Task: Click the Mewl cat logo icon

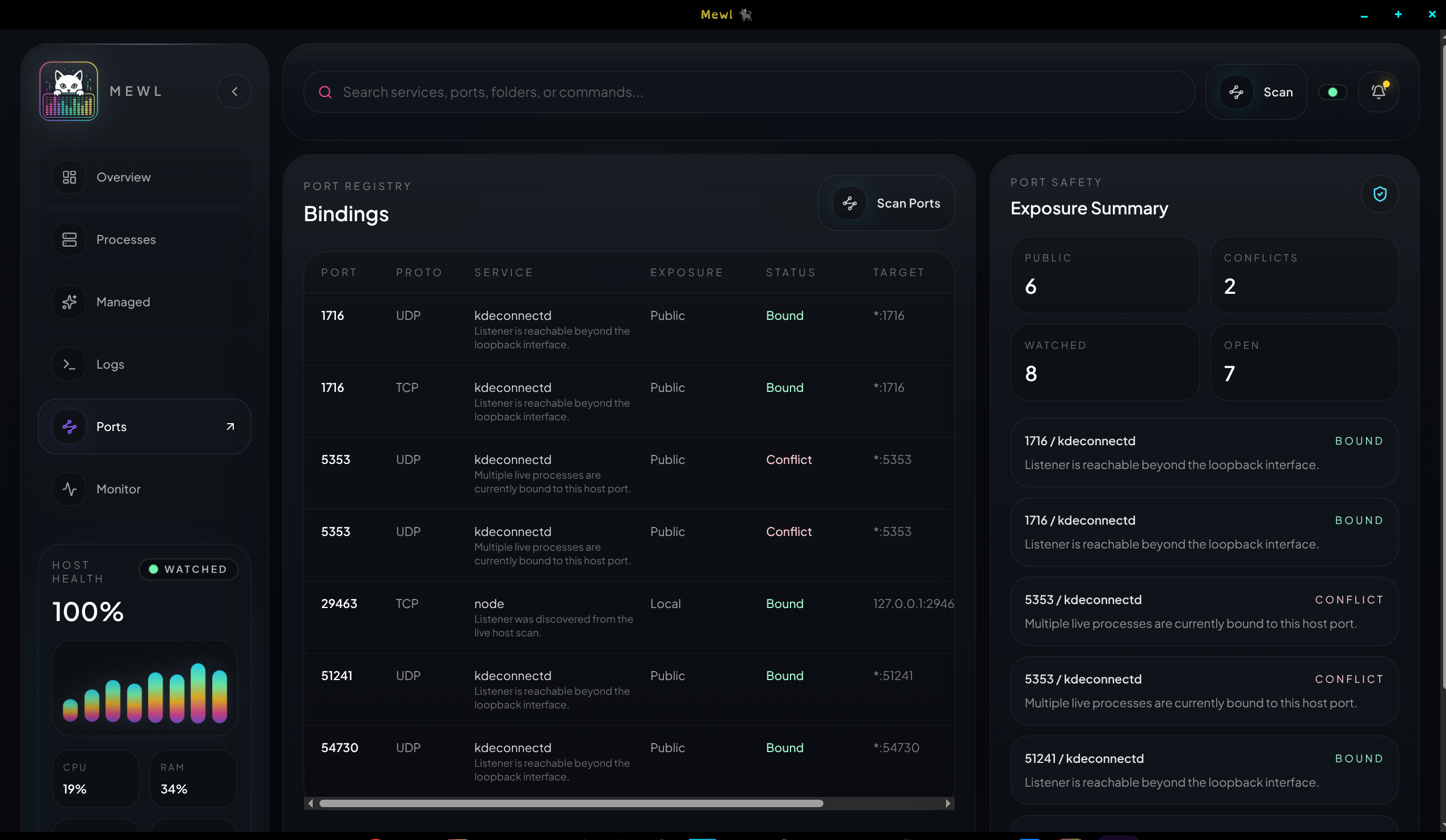Action: tap(68, 91)
